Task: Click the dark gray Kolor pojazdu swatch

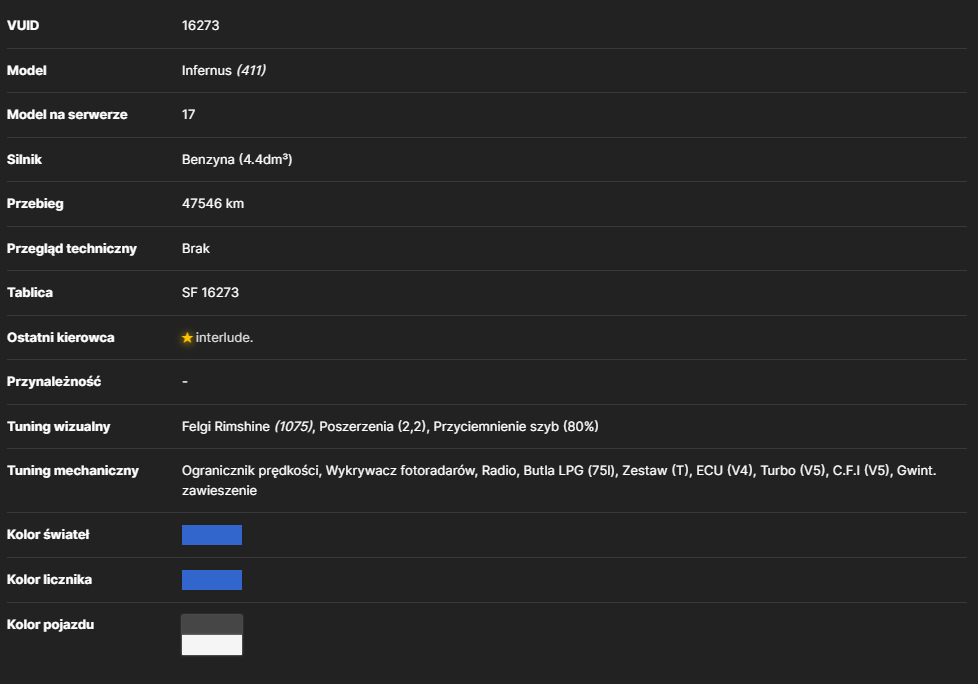Action: pos(211,624)
